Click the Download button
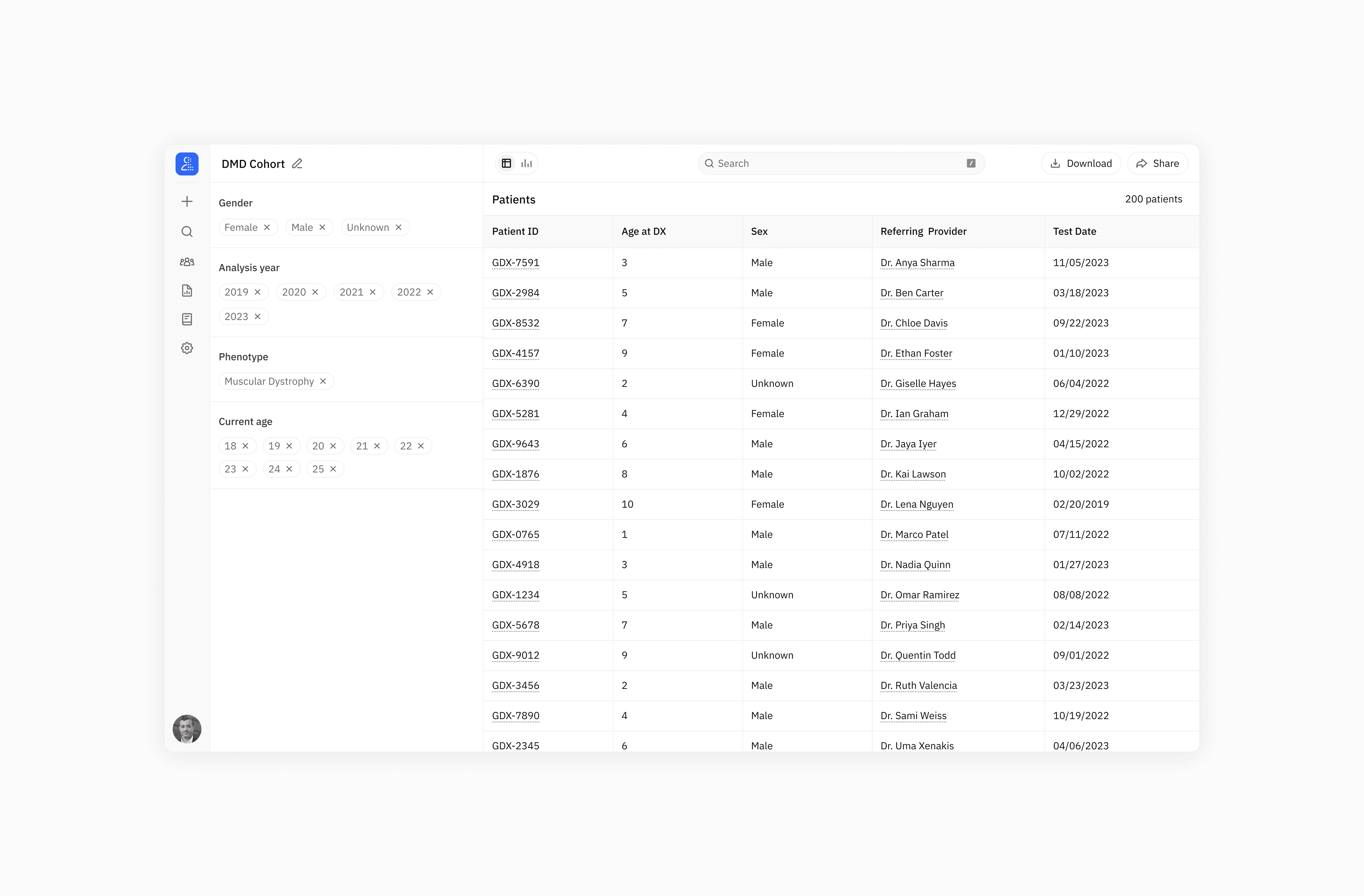 click(x=1081, y=163)
